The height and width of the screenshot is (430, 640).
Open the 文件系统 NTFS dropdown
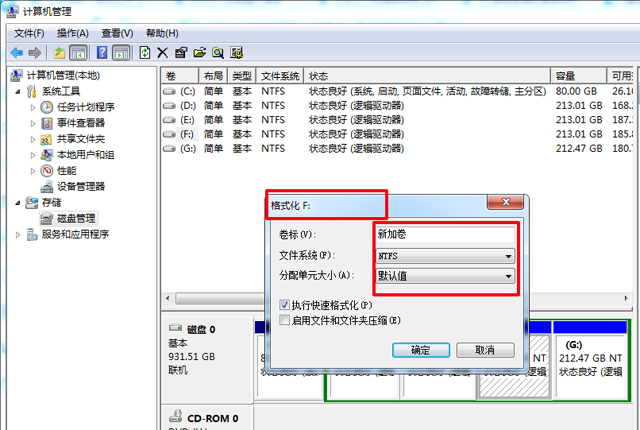tap(508, 255)
